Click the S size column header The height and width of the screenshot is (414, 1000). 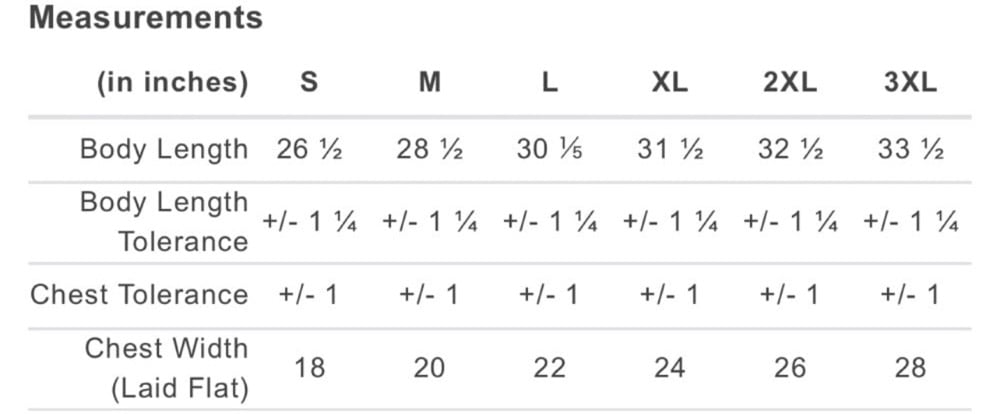tap(310, 82)
